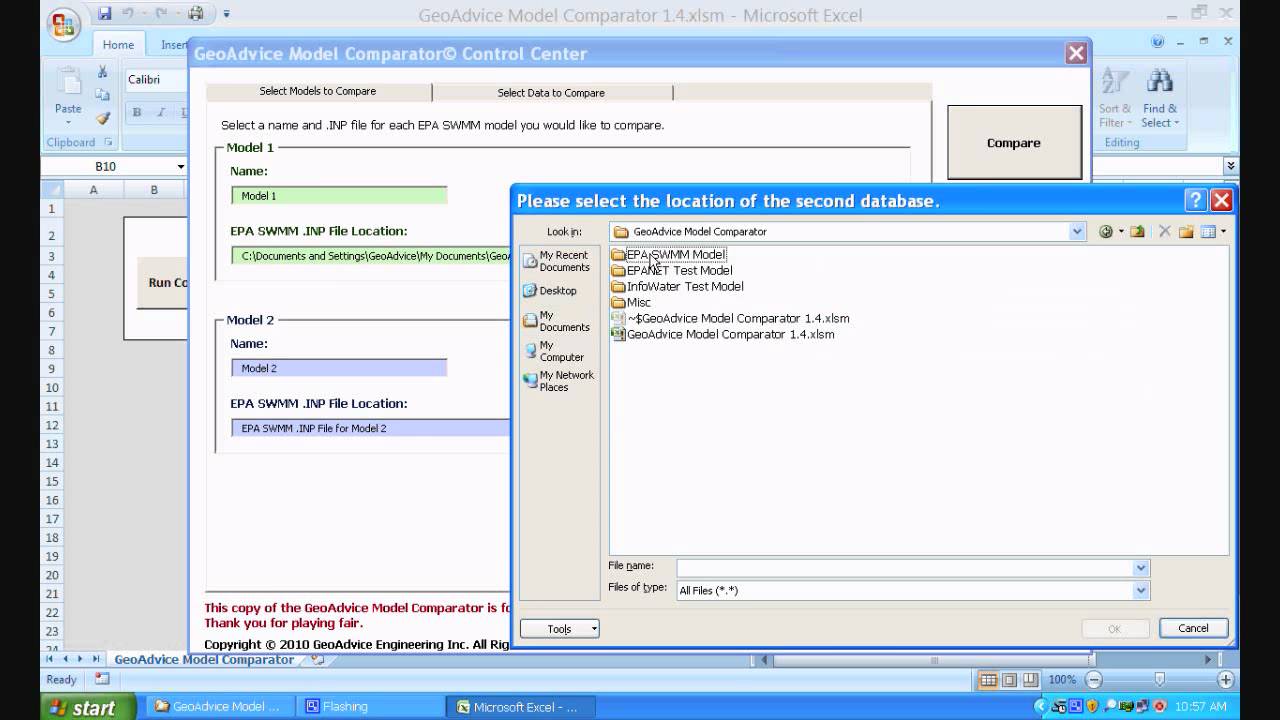Image resolution: width=1280 pixels, height=720 pixels.
Task: Open the Name Box dropdown arrow
Action: tap(181, 167)
